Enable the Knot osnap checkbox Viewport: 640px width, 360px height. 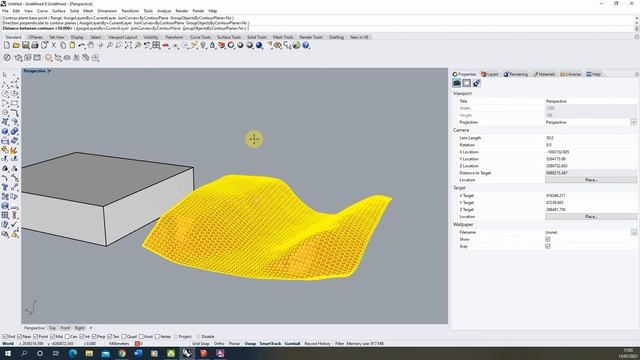point(141,337)
